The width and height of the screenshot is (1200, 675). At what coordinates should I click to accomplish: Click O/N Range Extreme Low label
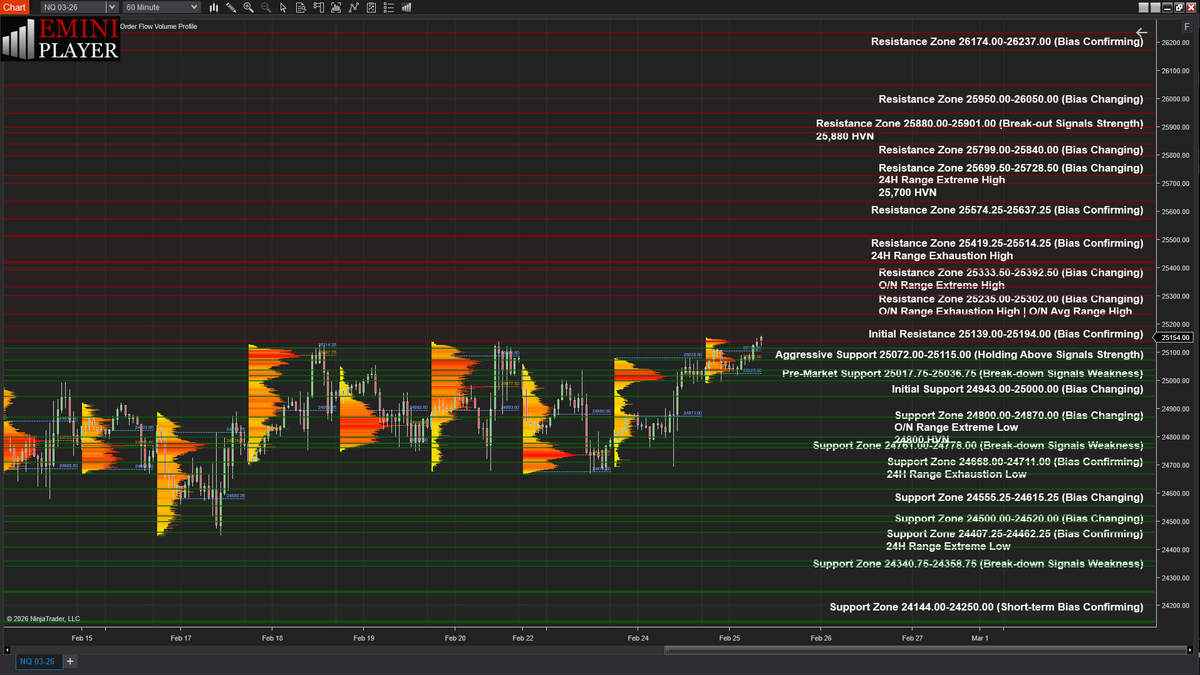957,427
